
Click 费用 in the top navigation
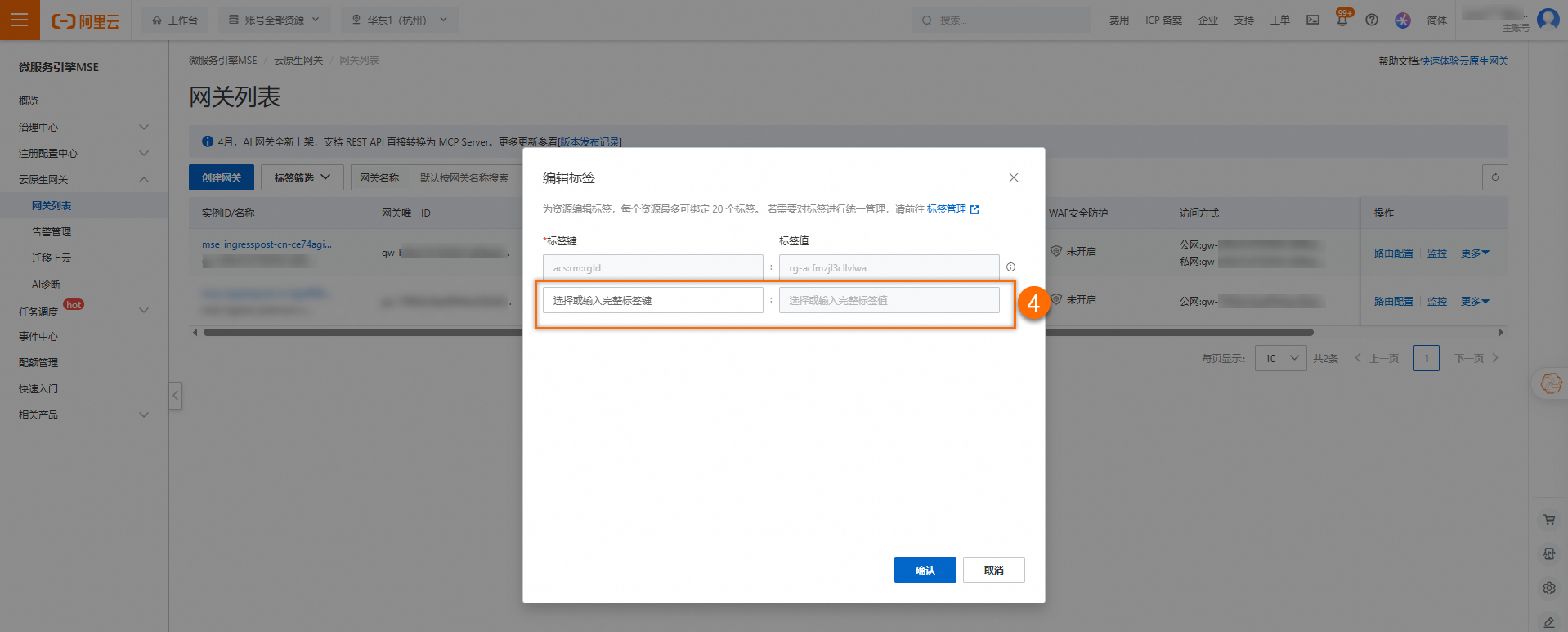(x=1119, y=20)
